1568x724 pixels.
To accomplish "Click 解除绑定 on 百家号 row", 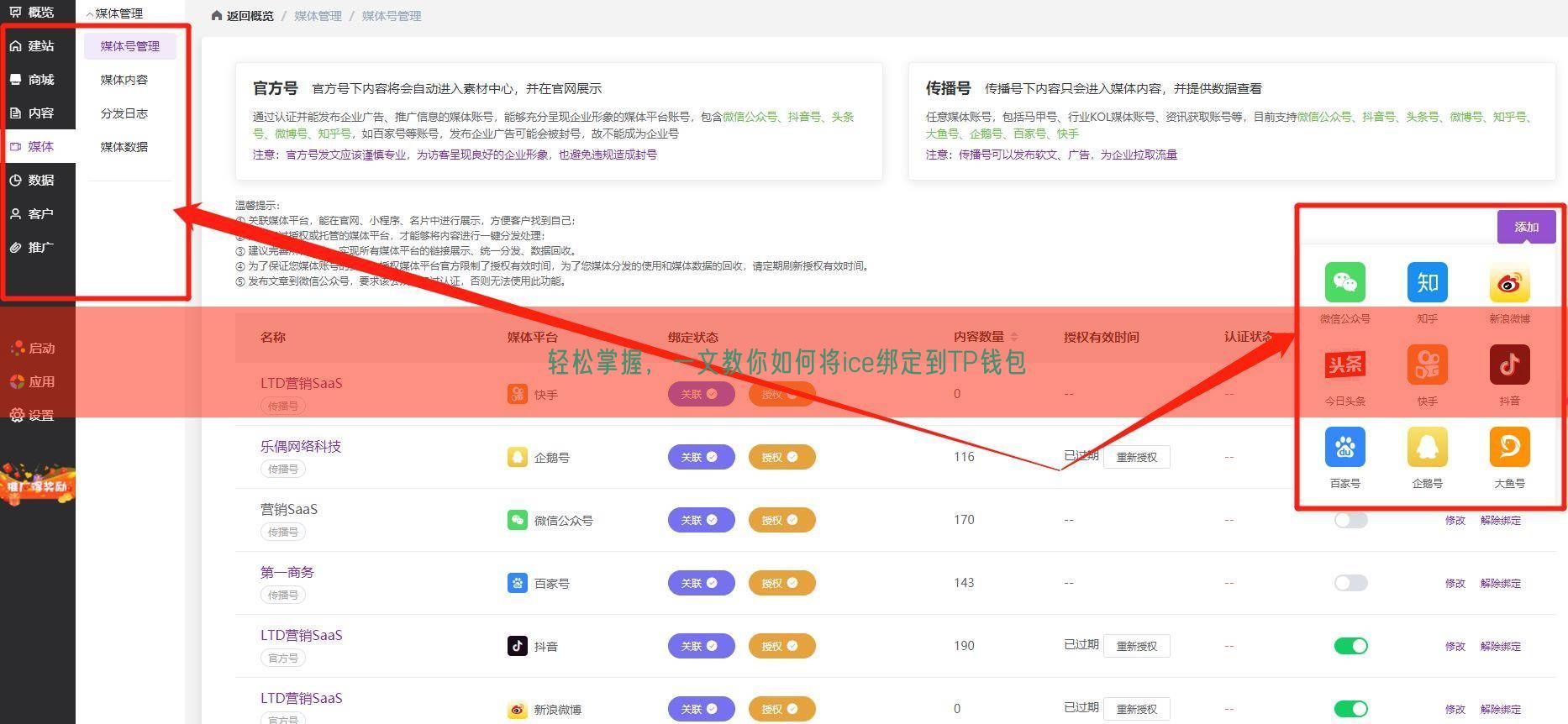I will pyautogui.click(x=1500, y=584).
